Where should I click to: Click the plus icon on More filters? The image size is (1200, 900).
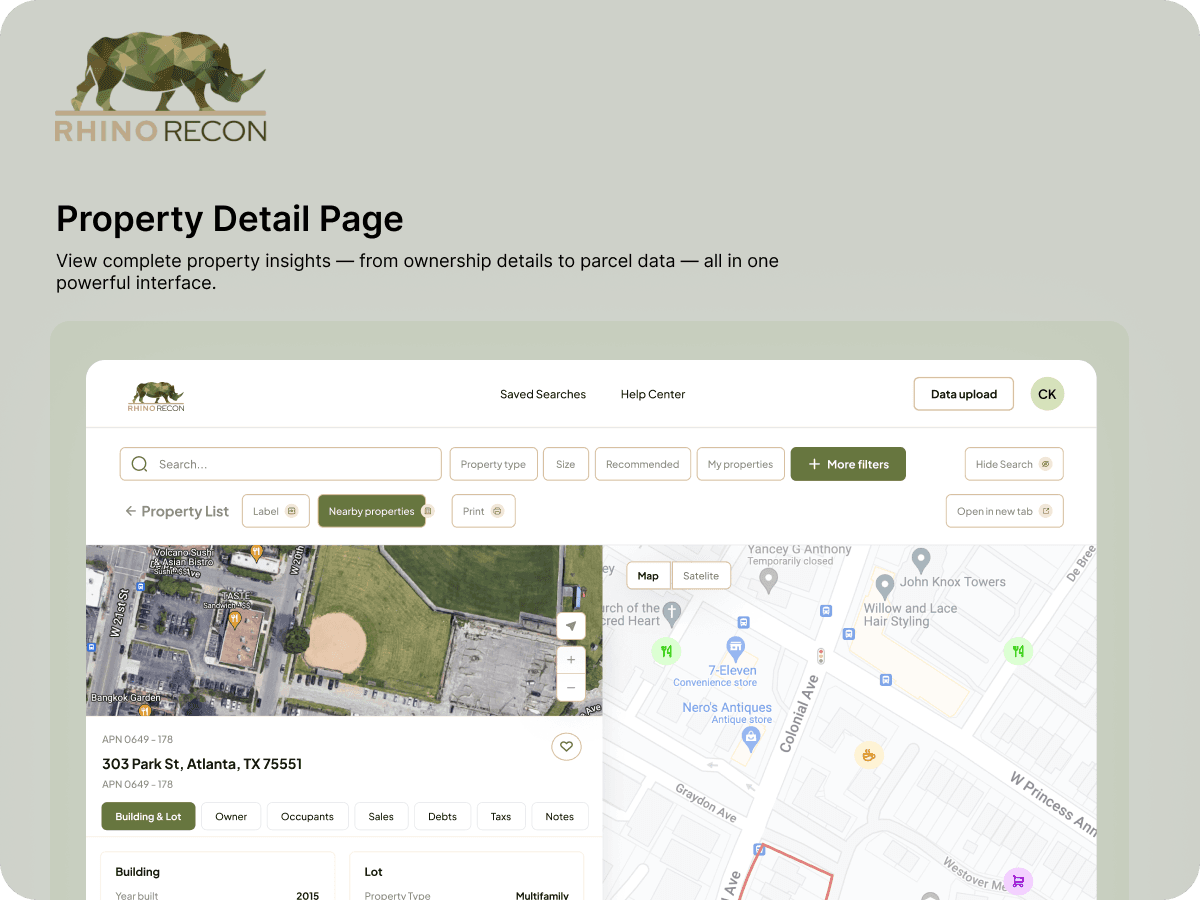814,464
